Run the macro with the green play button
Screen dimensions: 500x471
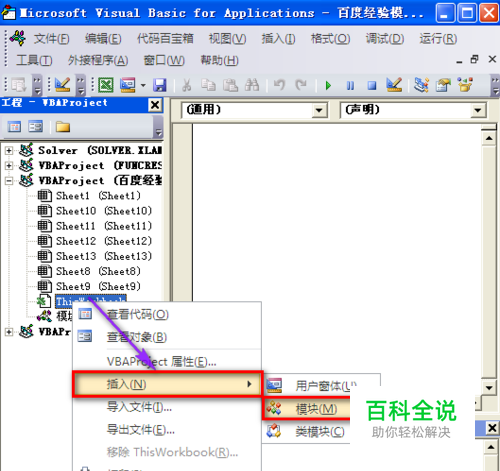pos(328,86)
